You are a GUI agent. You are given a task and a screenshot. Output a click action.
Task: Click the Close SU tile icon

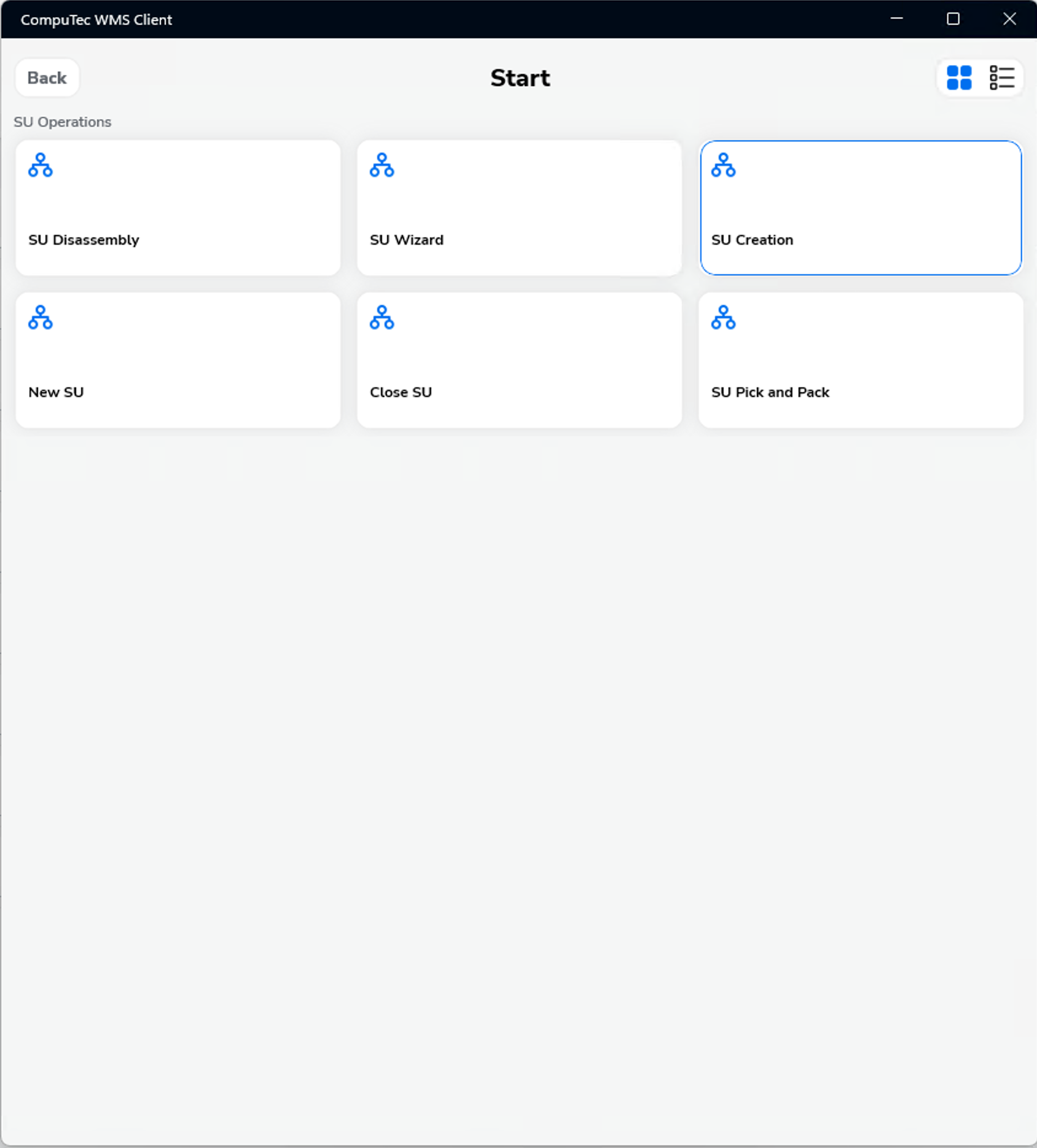click(382, 318)
